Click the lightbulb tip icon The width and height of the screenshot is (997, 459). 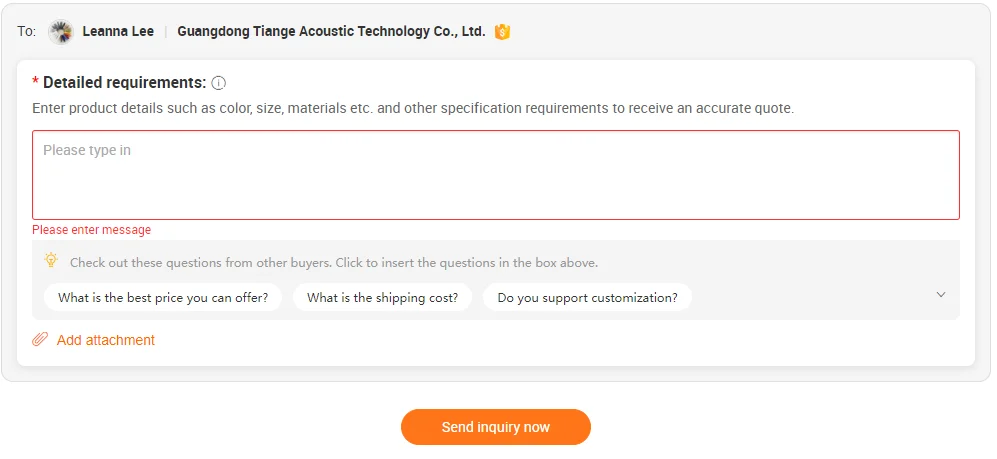pos(51,261)
